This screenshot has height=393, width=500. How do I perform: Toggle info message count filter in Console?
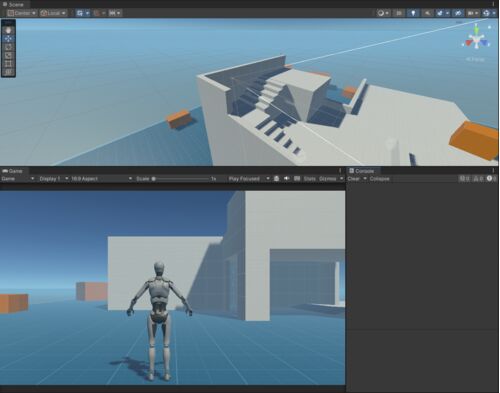pos(465,179)
